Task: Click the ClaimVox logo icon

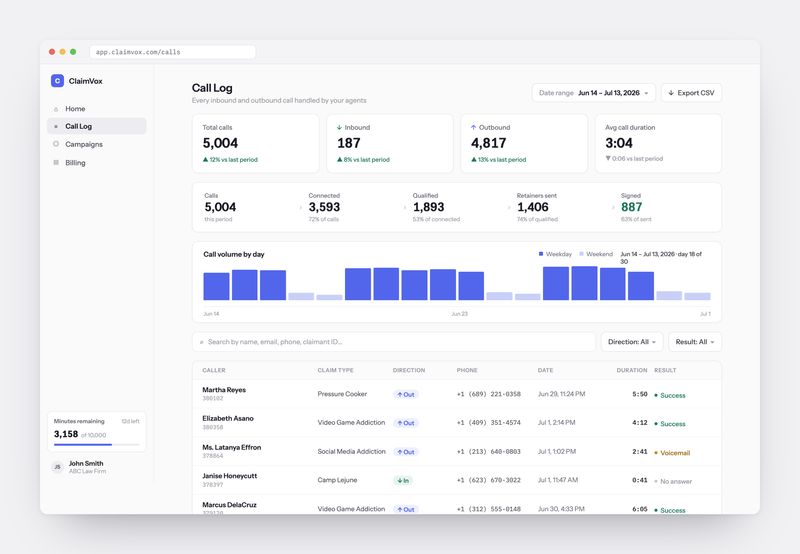Action: click(57, 81)
